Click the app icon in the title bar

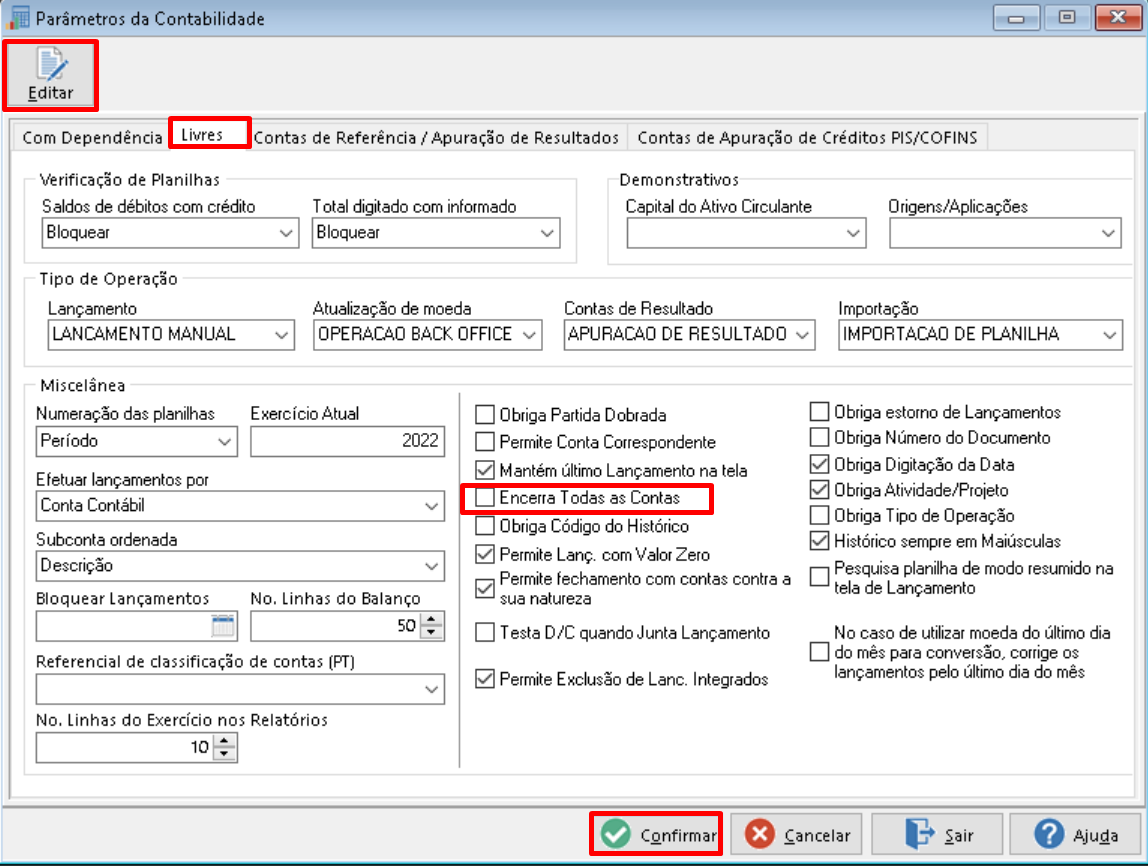click(x=17, y=18)
